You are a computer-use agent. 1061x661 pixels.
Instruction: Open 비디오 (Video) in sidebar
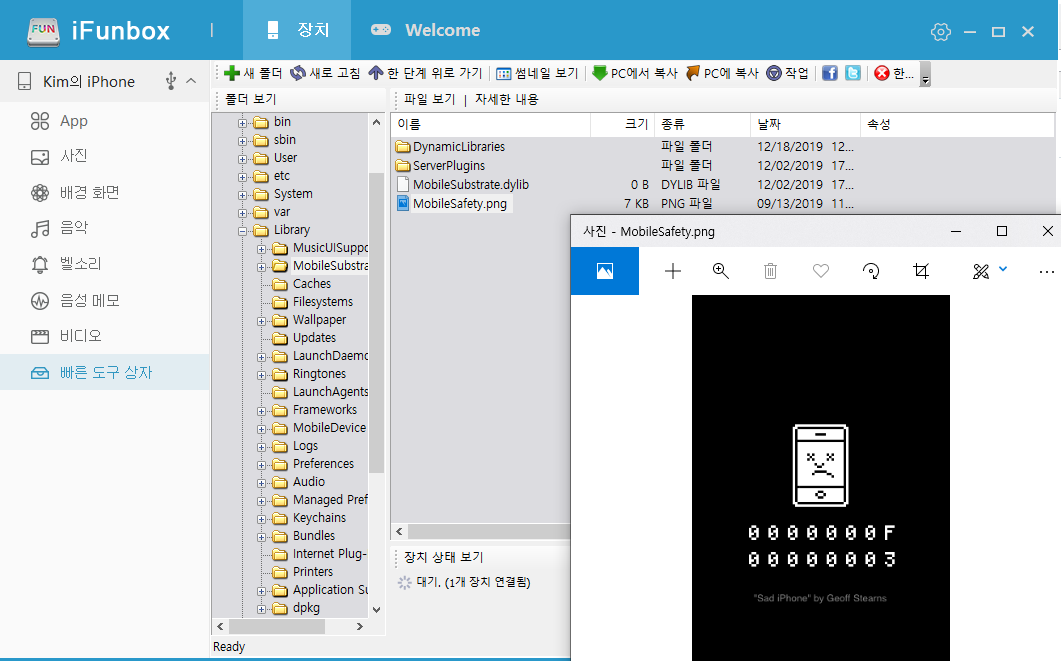[66, 336]
